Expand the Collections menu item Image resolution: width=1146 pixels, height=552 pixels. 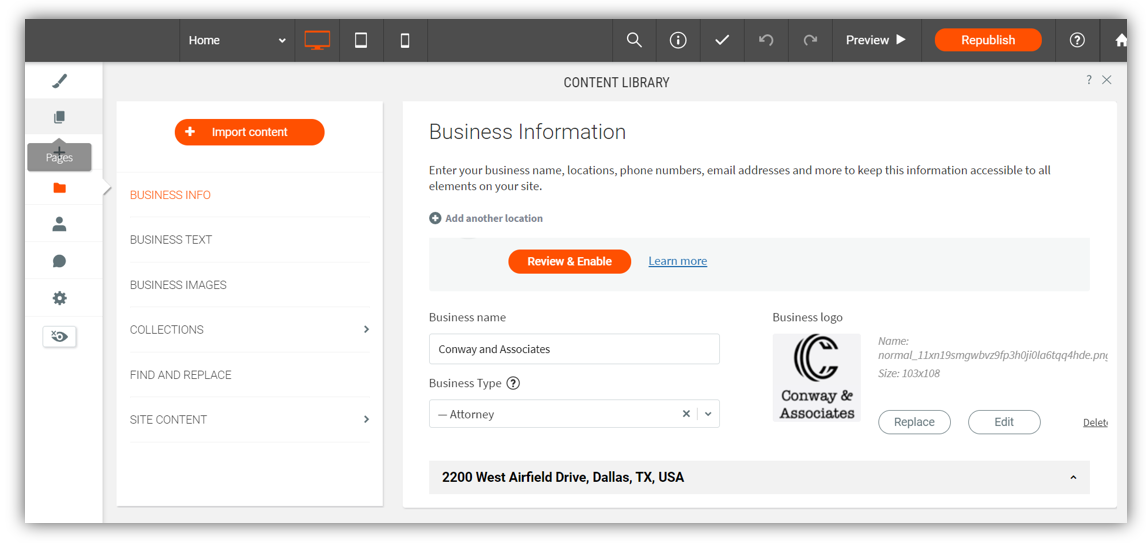coord(249,330)
